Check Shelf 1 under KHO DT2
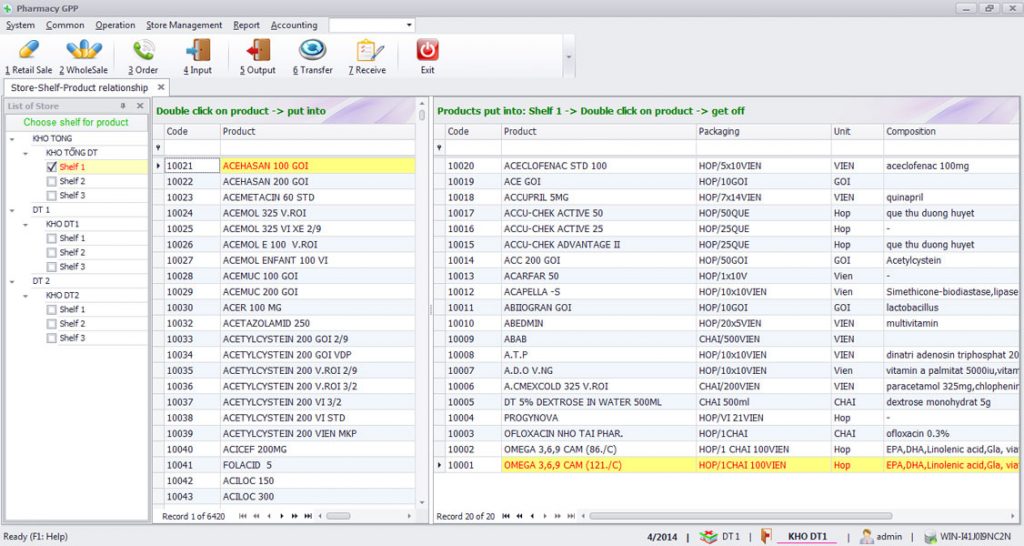1024x546 pixels. tap(52, 310)
